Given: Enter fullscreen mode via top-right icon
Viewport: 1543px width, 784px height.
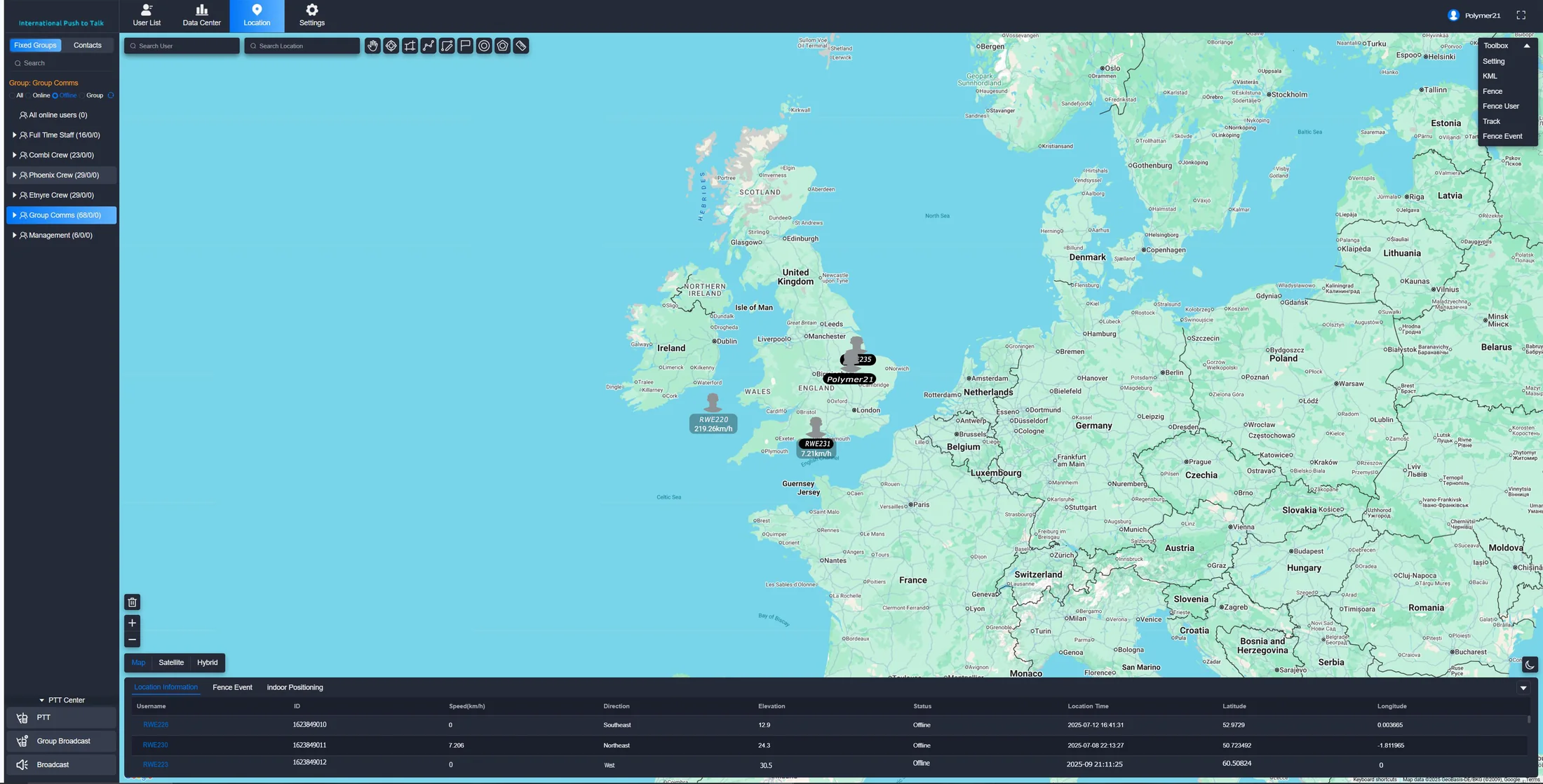Looking at the screenshot, I should [1521, 15].
